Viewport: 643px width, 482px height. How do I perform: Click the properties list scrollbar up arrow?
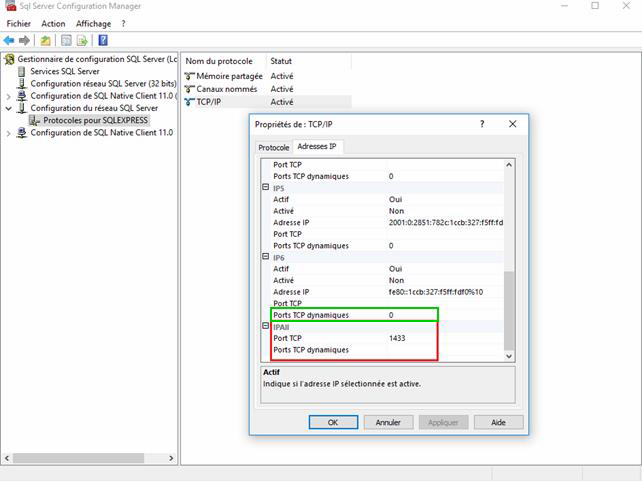[x=509, y=164]
